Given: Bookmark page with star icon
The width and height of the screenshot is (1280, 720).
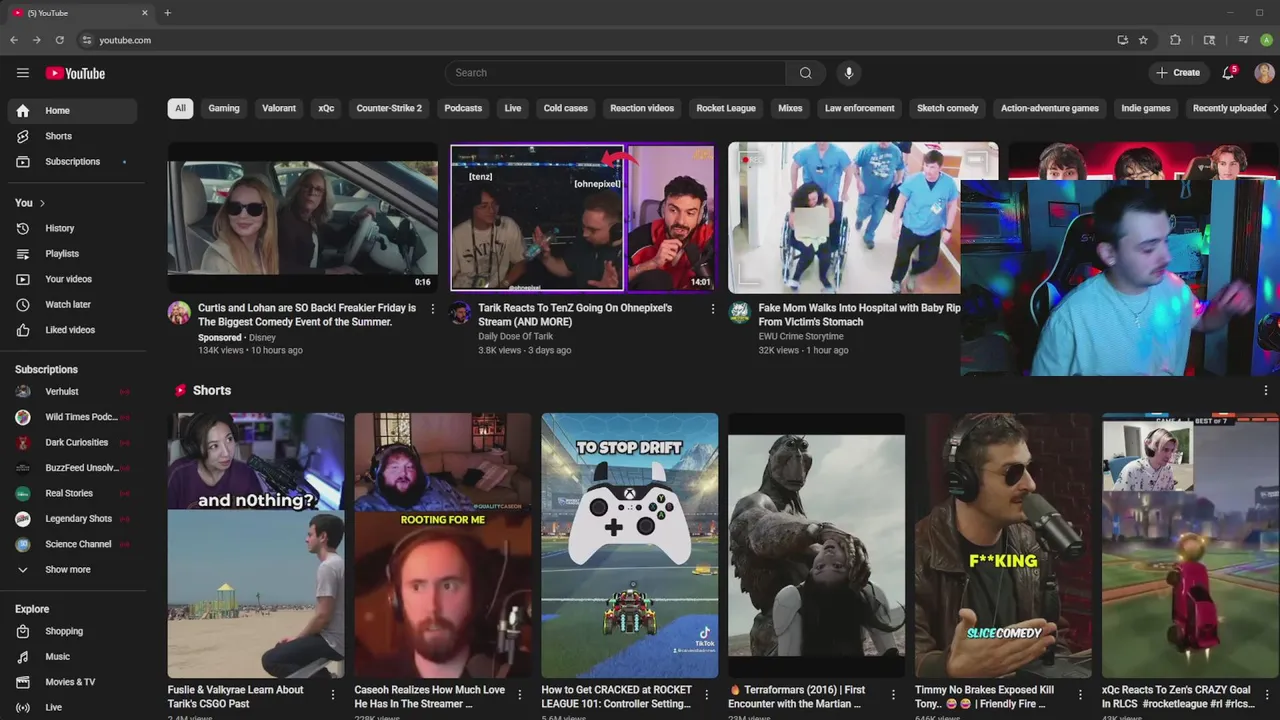Looking at the screenshot, I should 1143,40.
